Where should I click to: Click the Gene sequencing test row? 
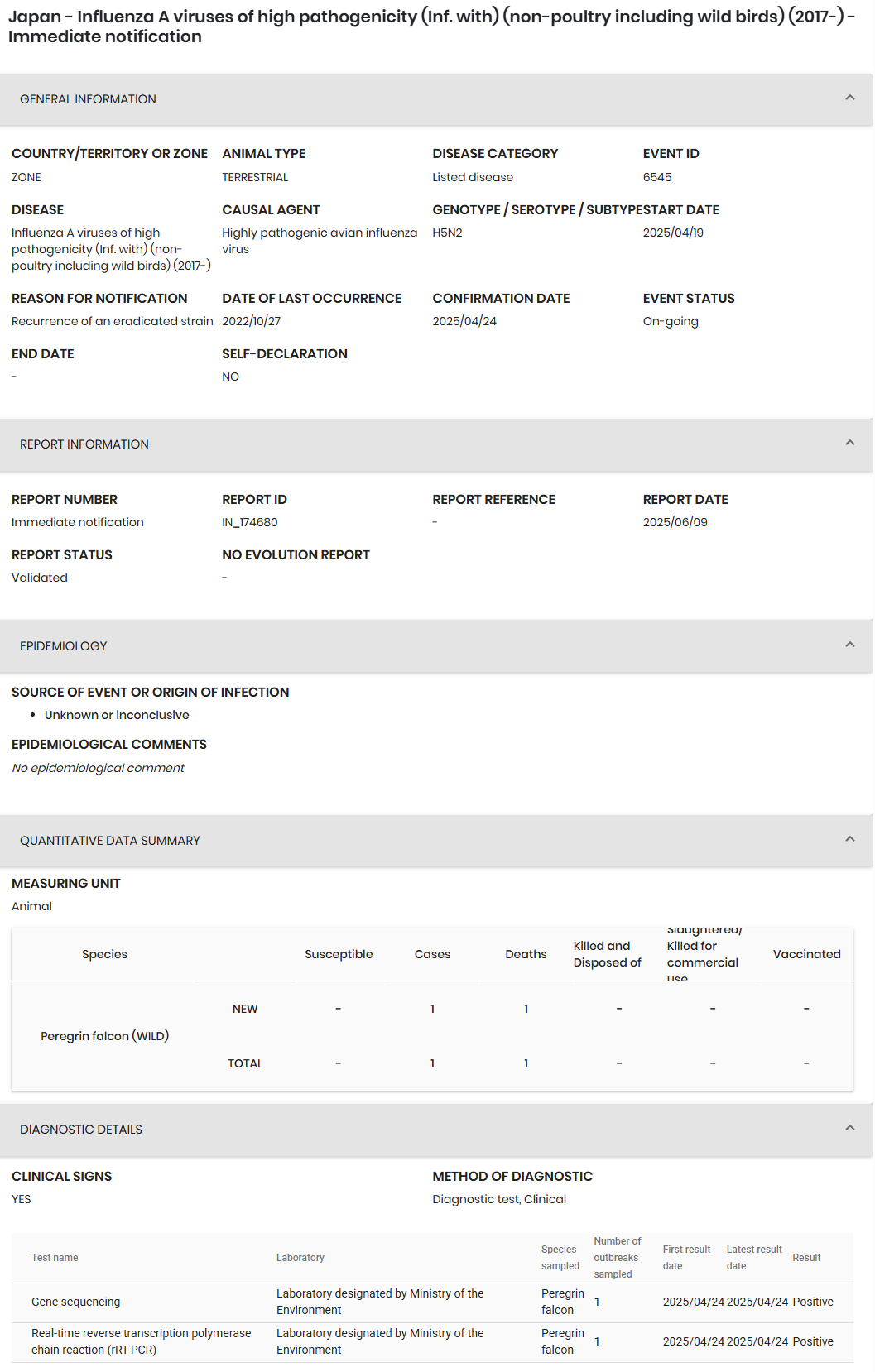432,1302
